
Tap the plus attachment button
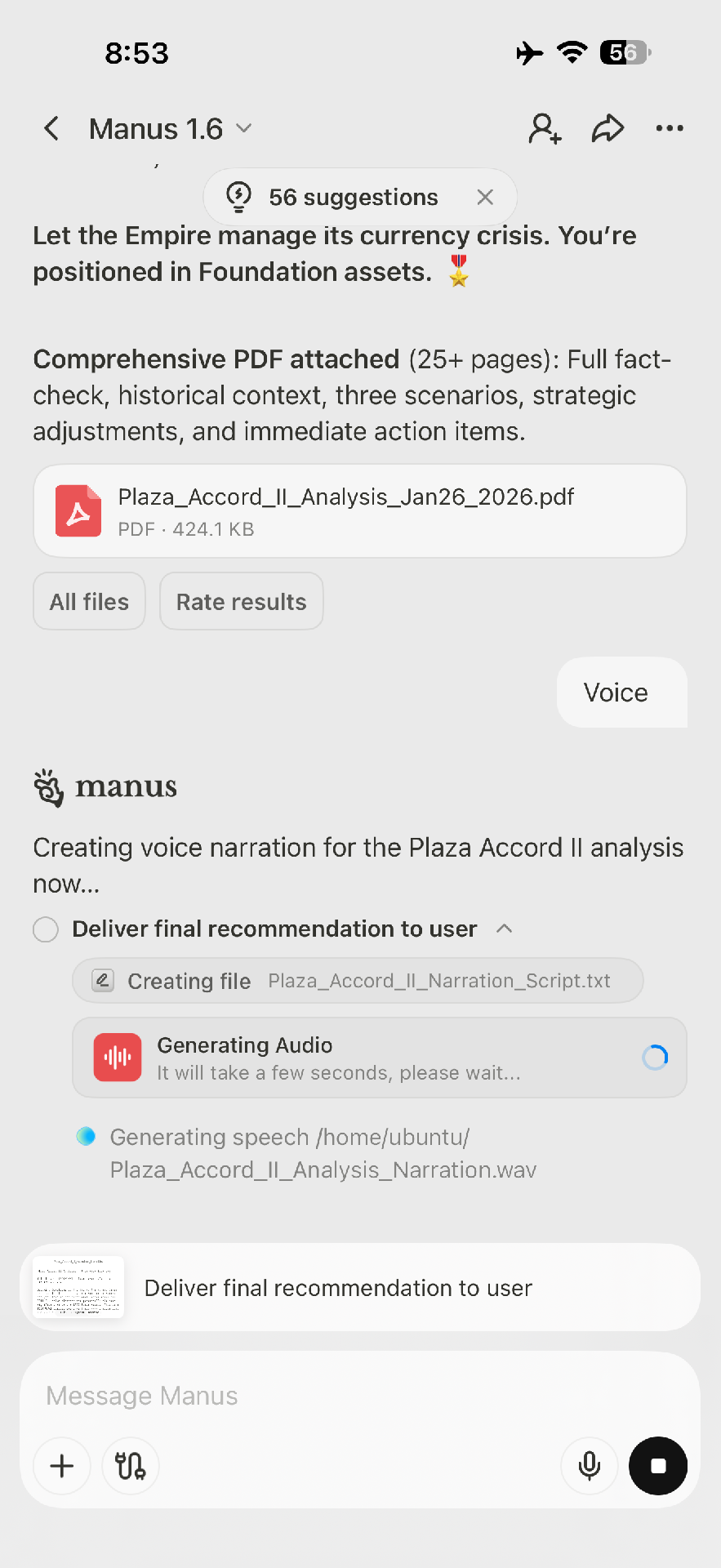pyautogui.click(x=62, y=1466)
